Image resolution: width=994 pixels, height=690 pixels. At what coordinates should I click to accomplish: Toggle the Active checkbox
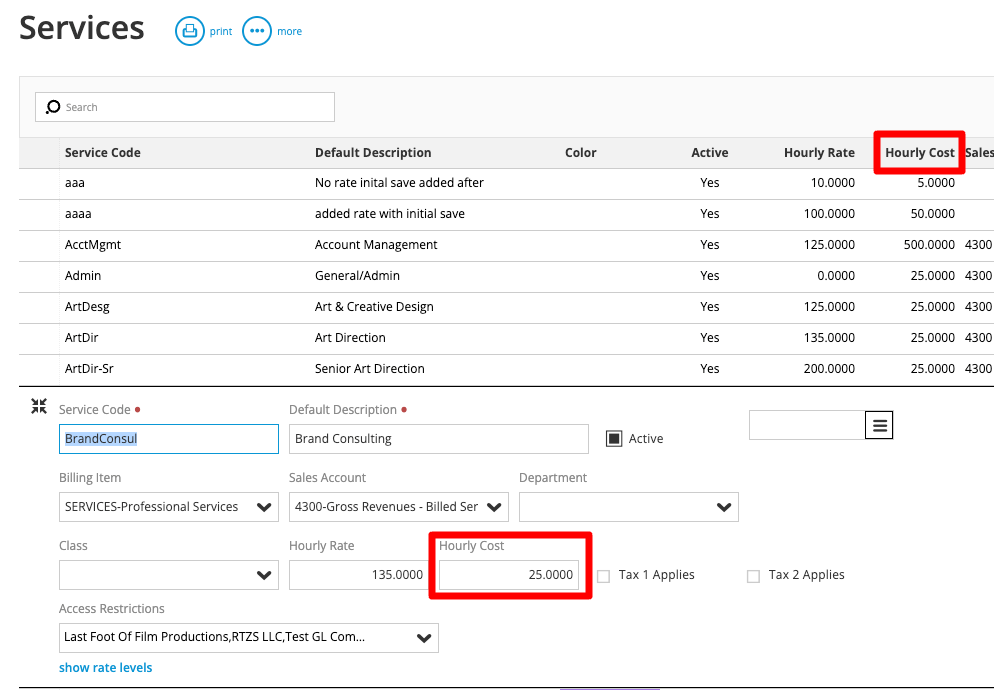click(x=614, y=438)
